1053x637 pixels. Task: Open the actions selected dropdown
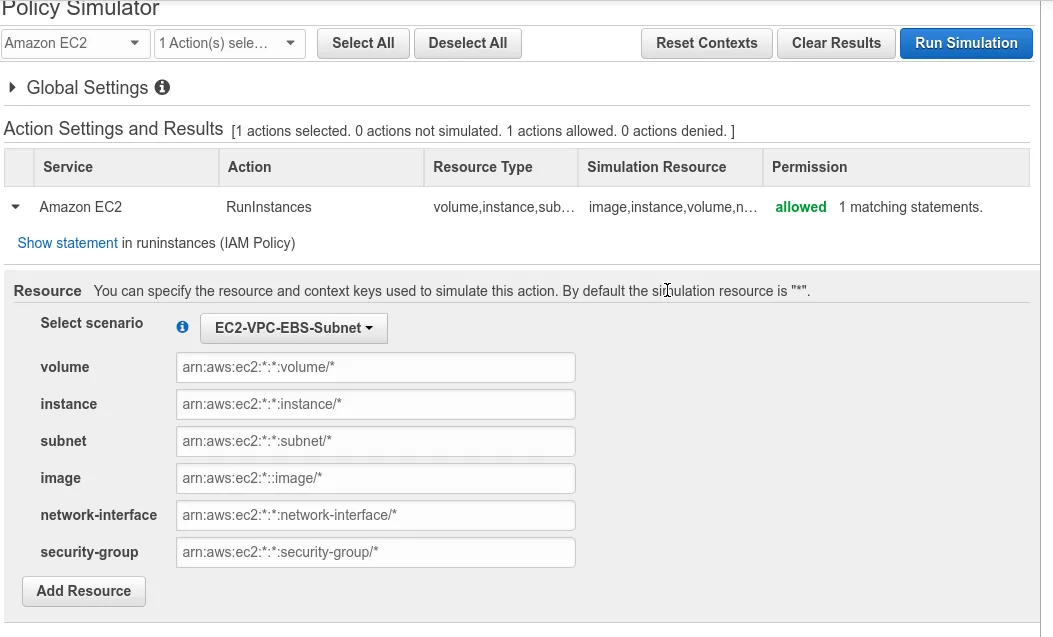230,43
